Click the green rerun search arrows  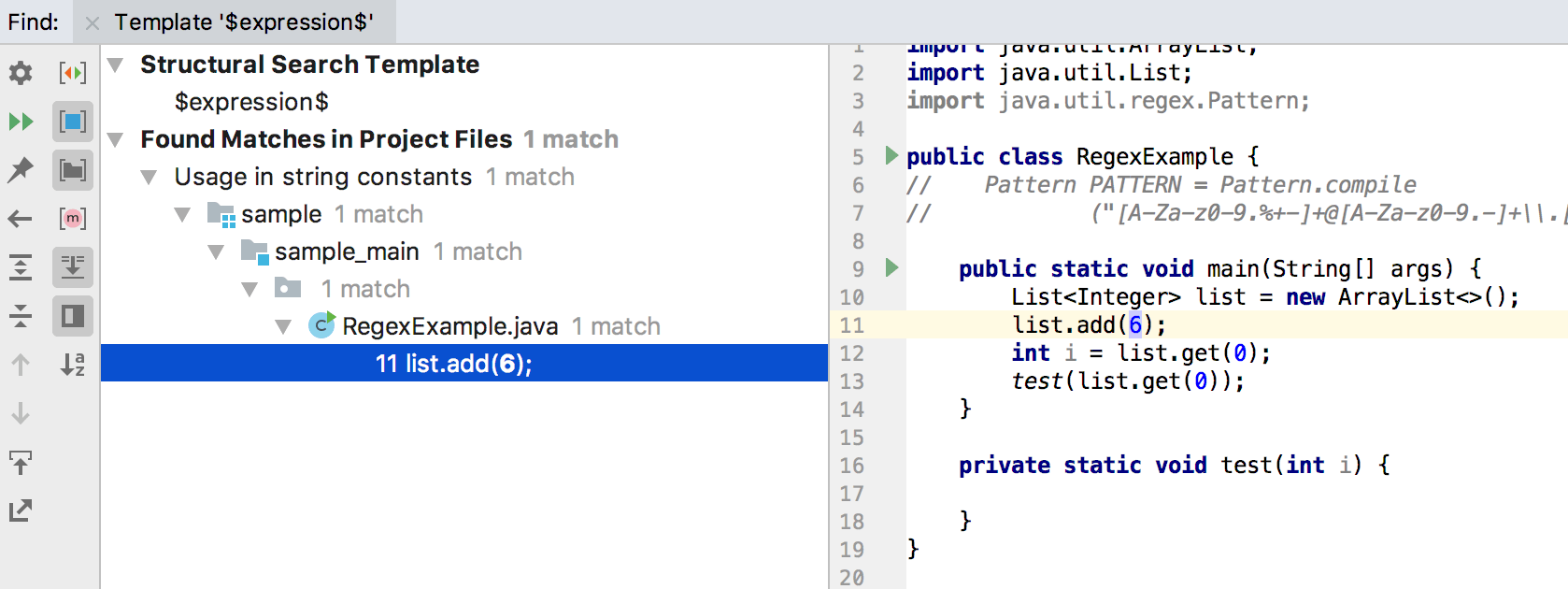[21, 122]
